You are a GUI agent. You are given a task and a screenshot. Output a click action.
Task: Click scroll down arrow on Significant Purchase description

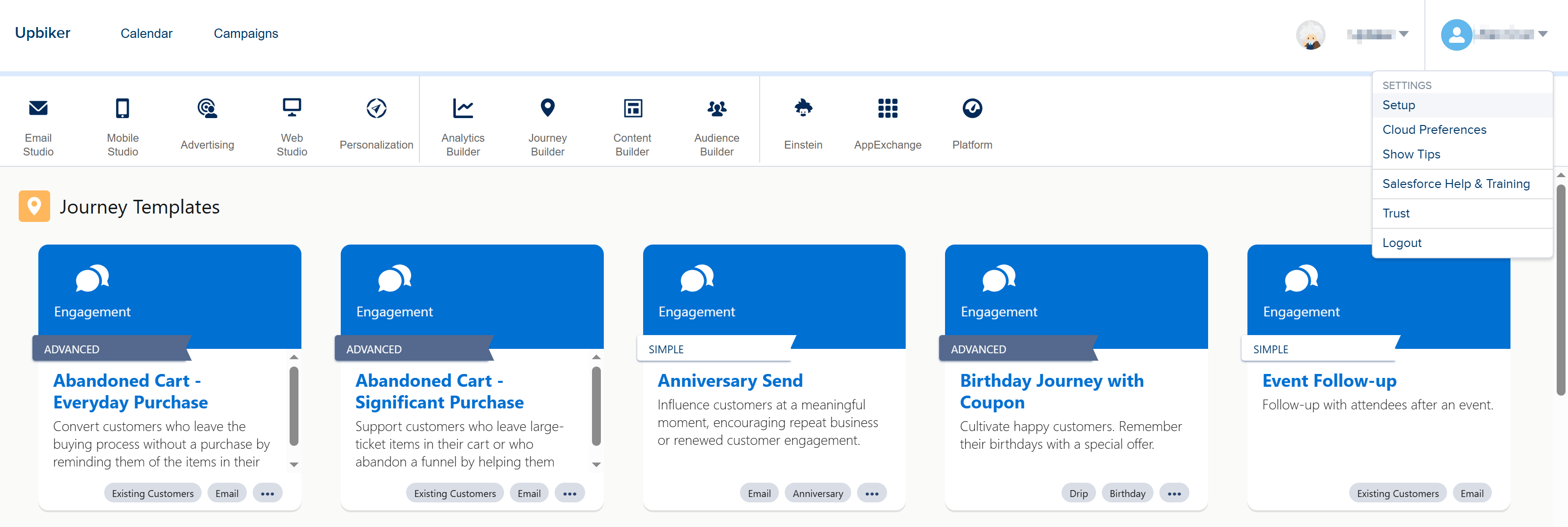point(596,465)
